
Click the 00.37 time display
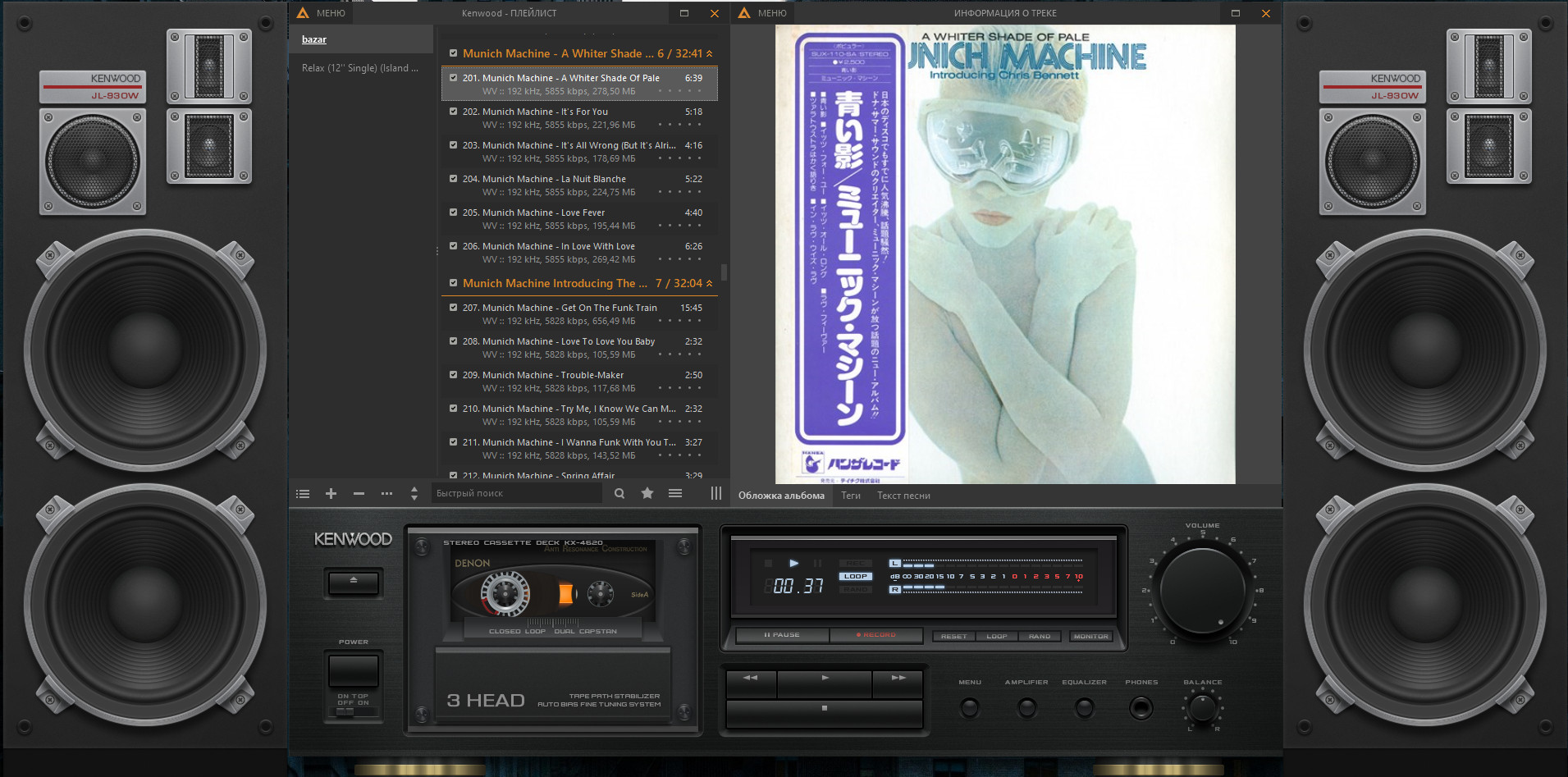coord(794,586)
